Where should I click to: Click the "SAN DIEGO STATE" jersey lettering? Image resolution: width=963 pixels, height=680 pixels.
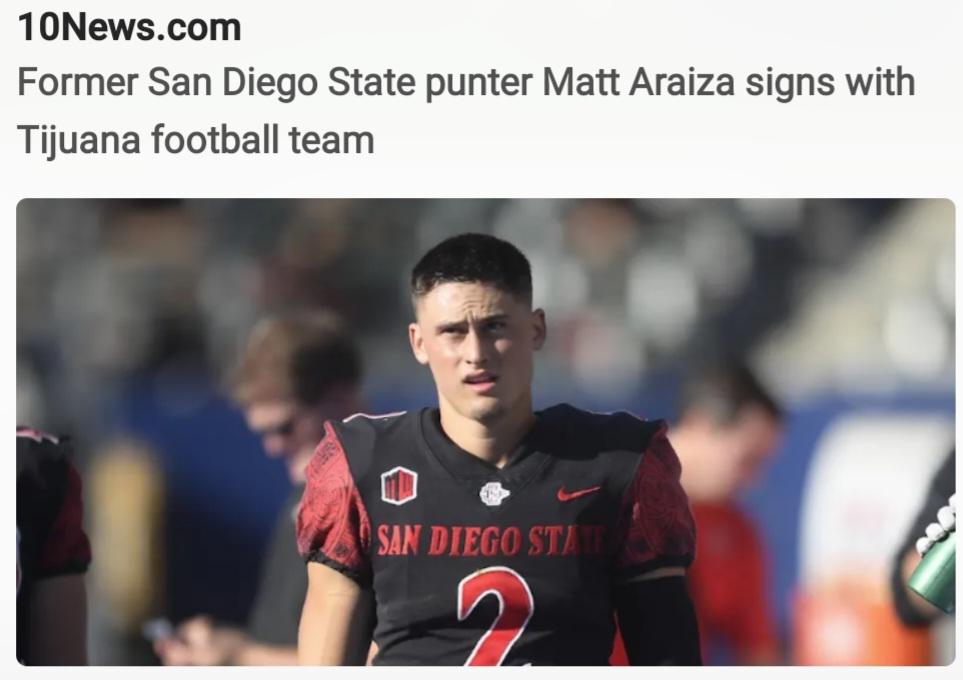point(491,541)
